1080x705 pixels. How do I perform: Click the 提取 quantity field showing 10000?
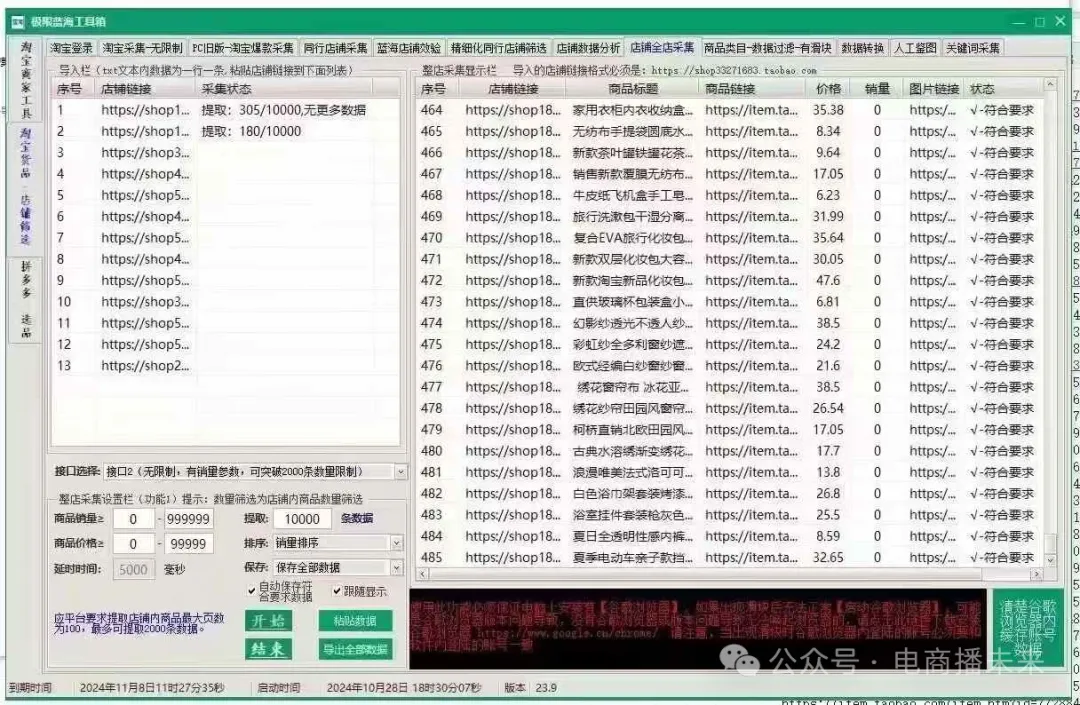tap(302, 519)
